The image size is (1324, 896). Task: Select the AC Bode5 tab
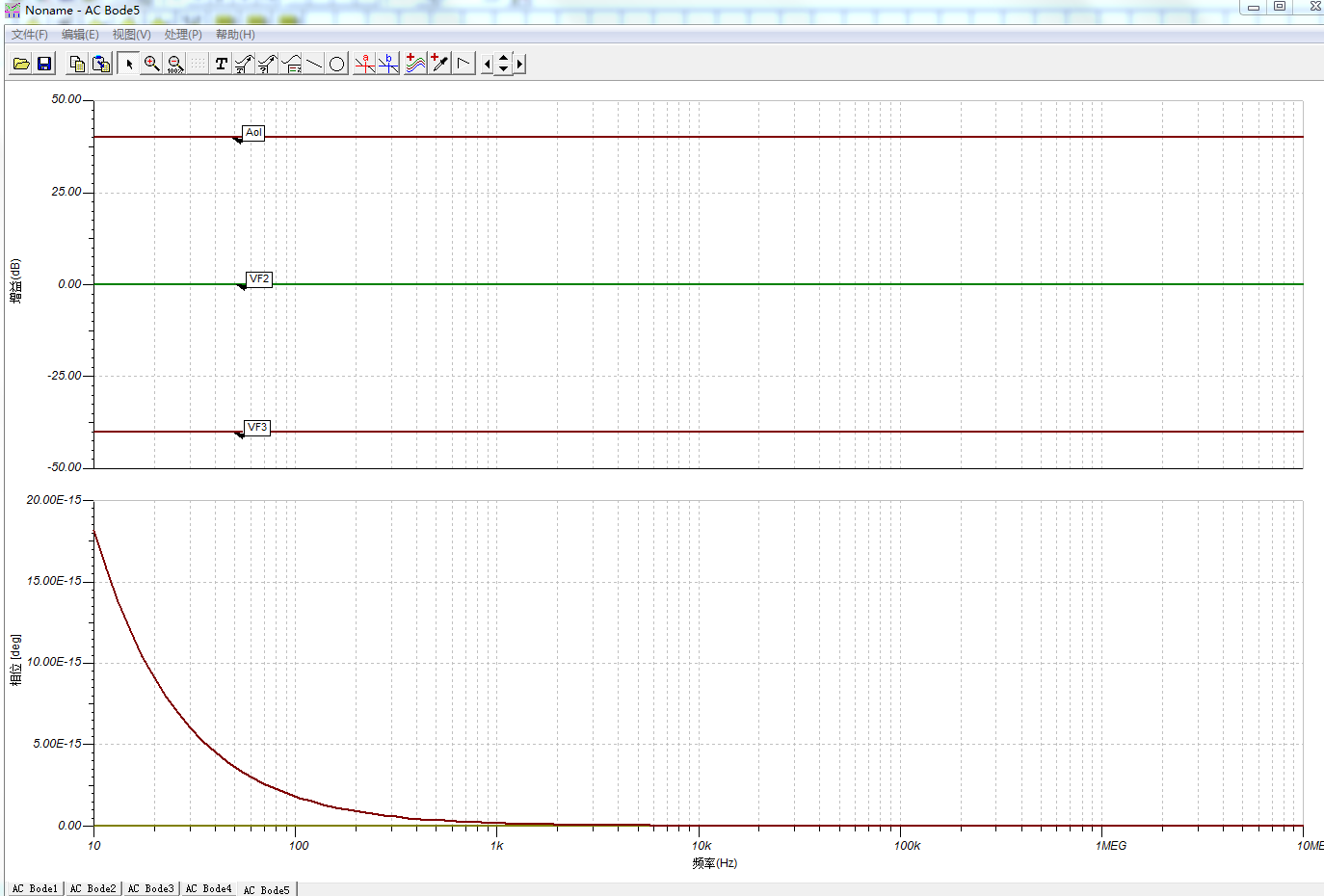267,890
